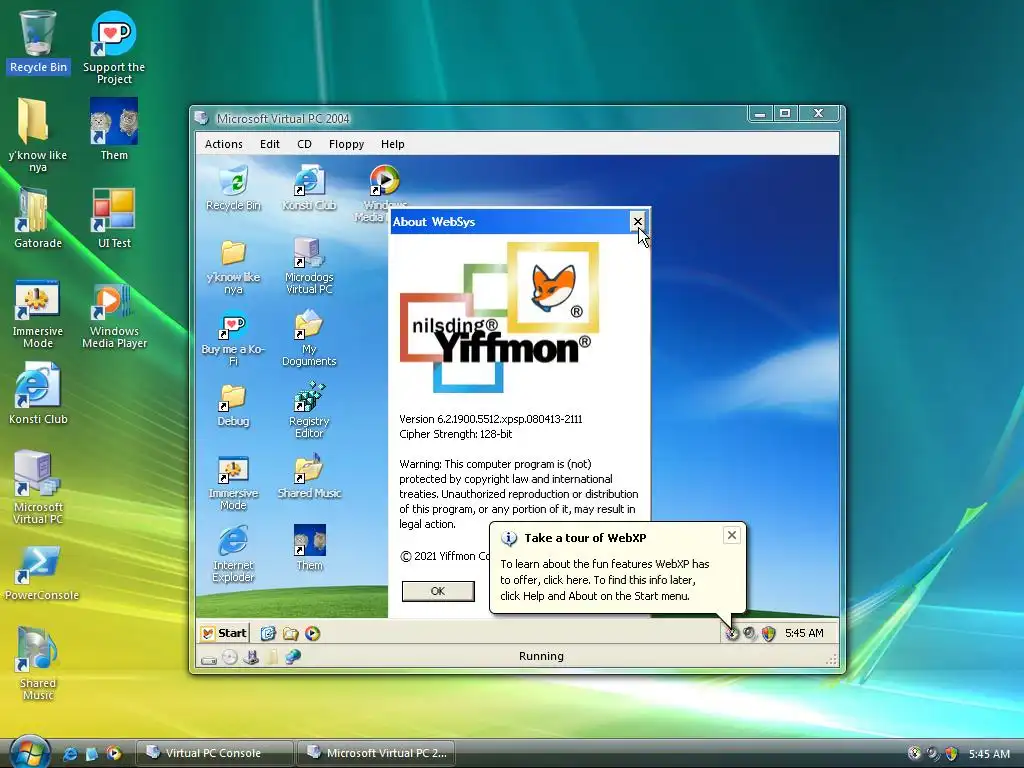Click the Version 6.2.1900.5512 text line
1024x768 pixels.
(490, 419)
